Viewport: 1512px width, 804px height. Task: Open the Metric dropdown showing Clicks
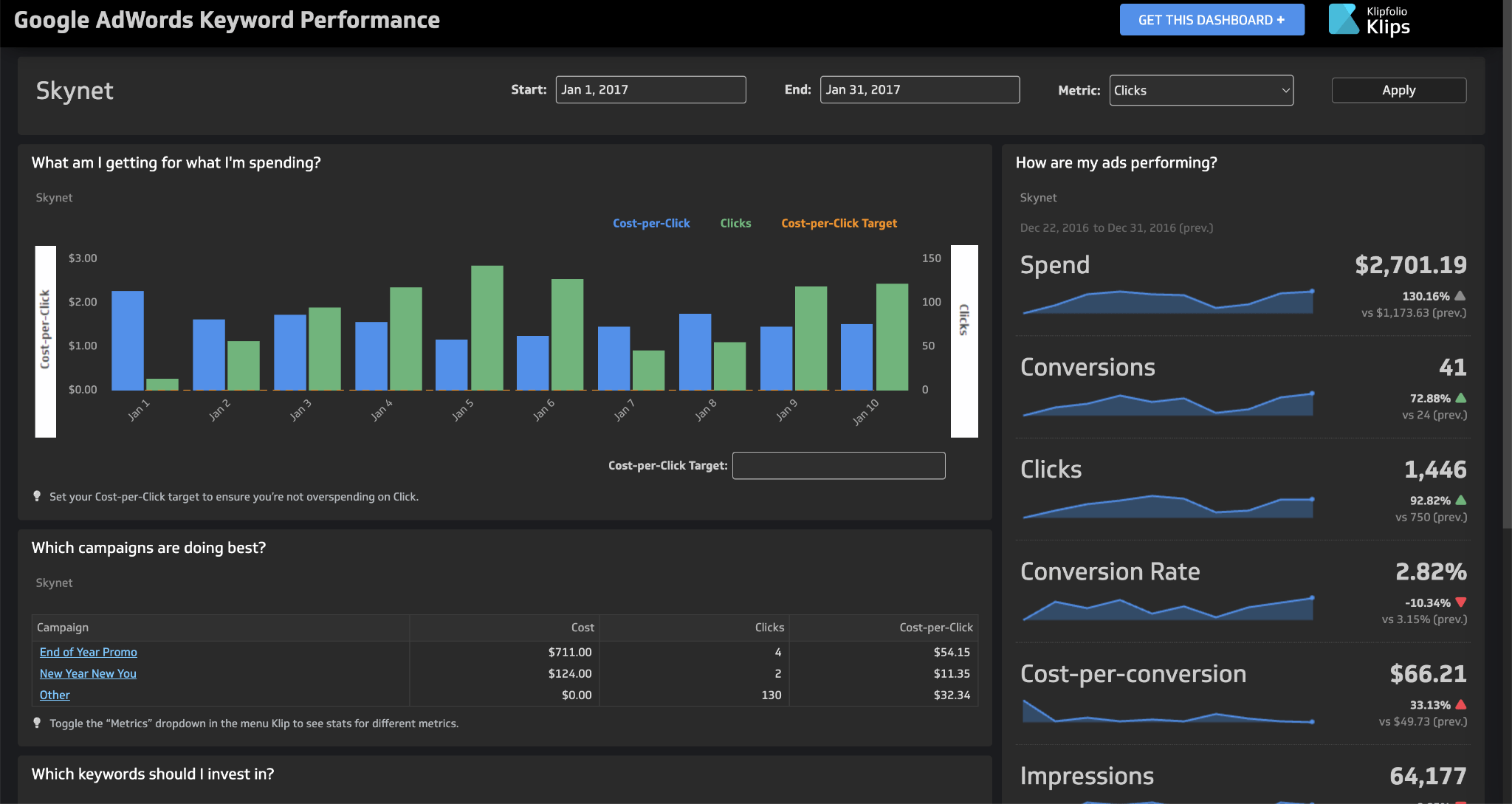(x=1200, y=89)
